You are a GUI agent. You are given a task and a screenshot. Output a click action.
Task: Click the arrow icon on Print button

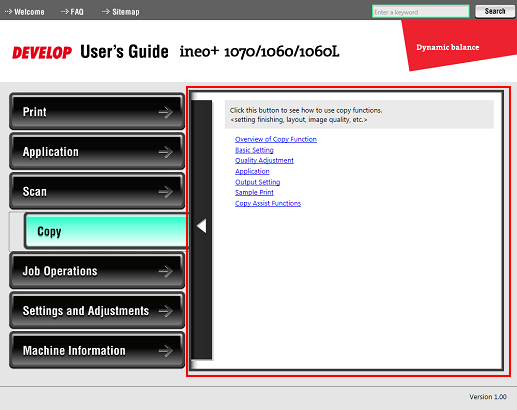166,112
